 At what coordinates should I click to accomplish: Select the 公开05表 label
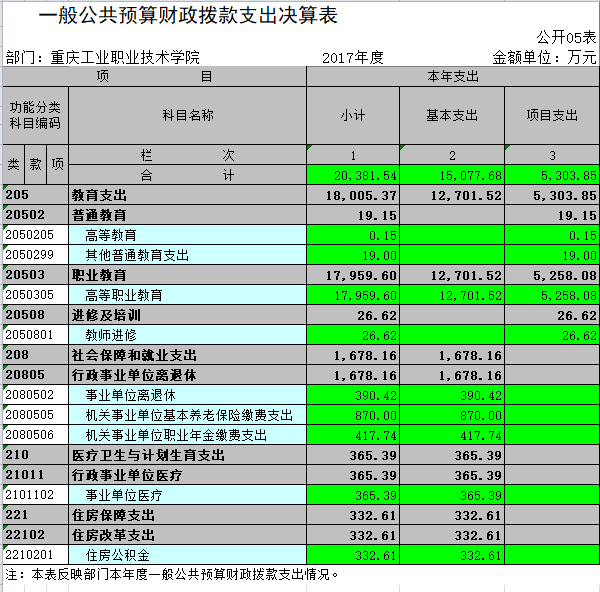(566, 37)
